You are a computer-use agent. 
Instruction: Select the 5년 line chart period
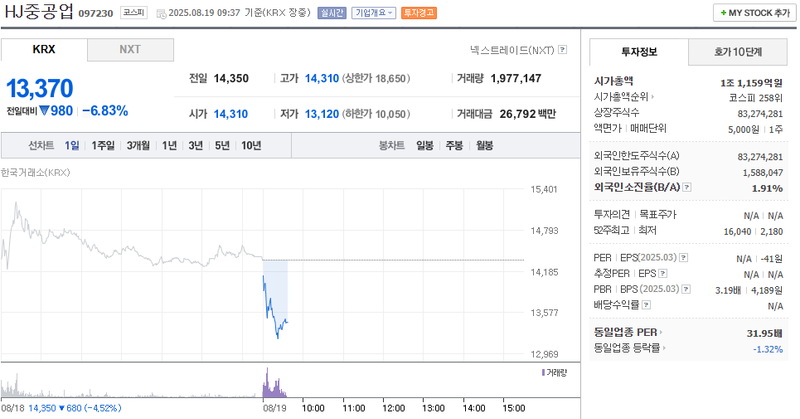pos(222,145)
